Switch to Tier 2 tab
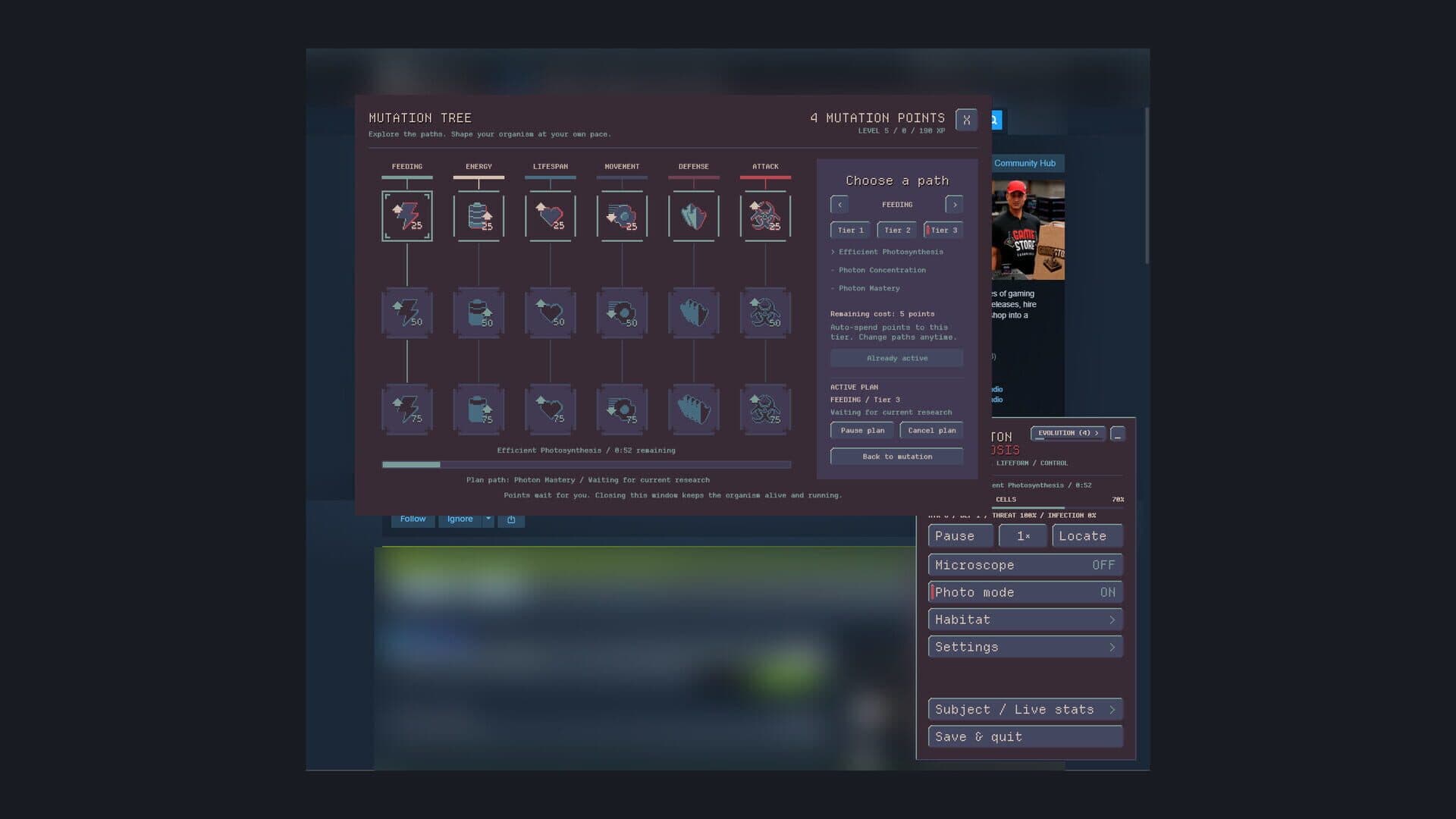Viewport: 1456px width, 819px height. [x=897, y=230]
